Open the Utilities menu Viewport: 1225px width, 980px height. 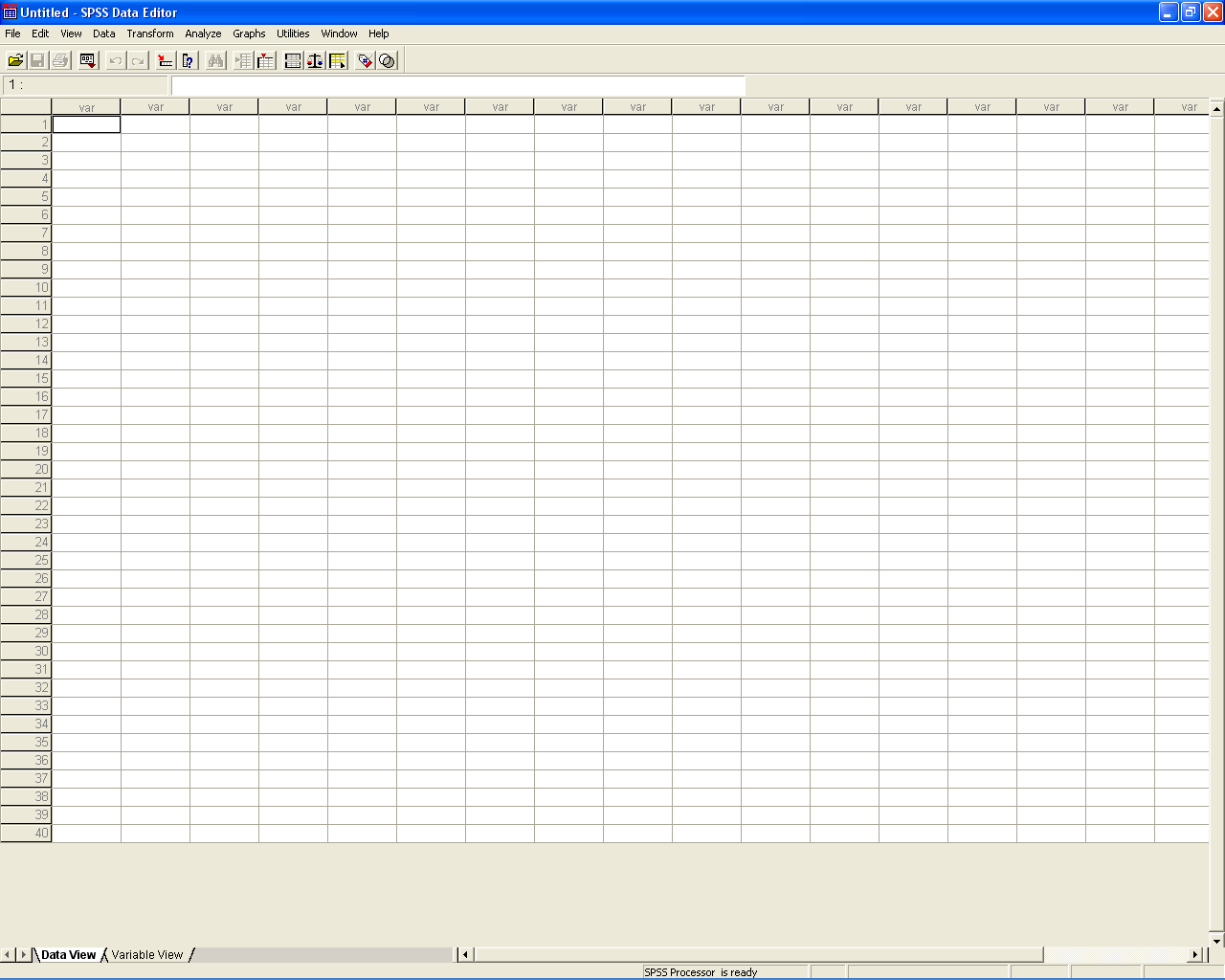click(x=293, y=33)
